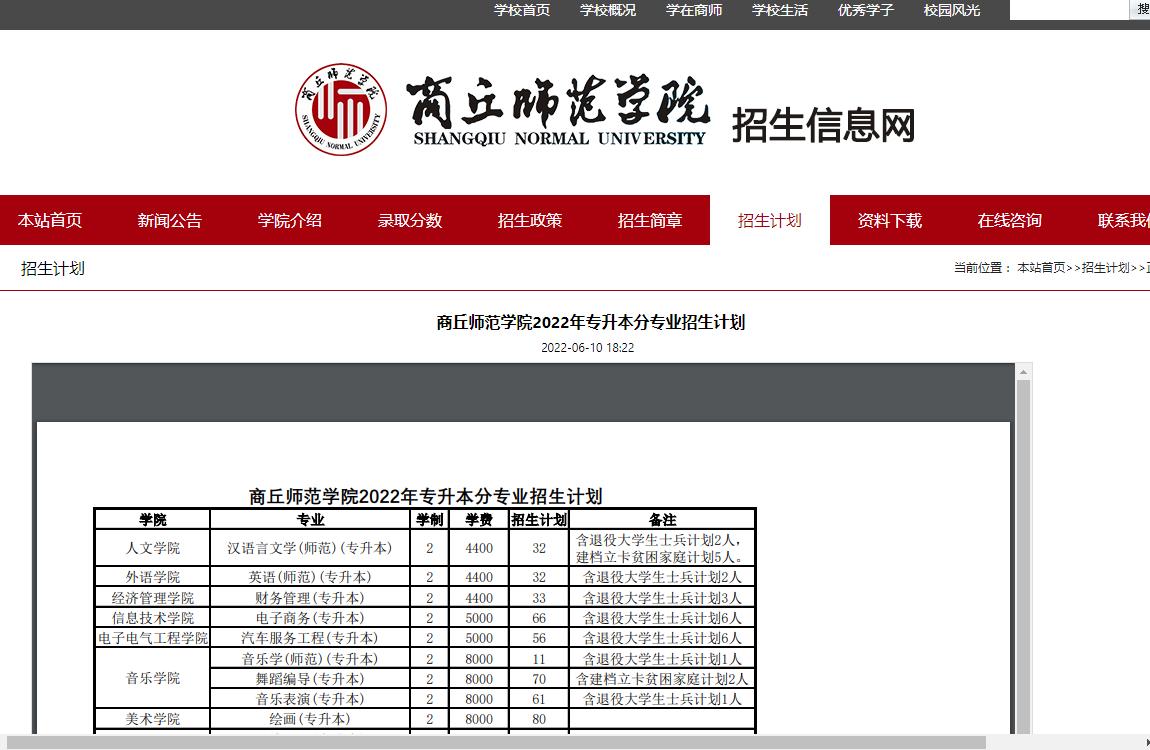Click breadcrumb link 本站首页

point(1041,268)
